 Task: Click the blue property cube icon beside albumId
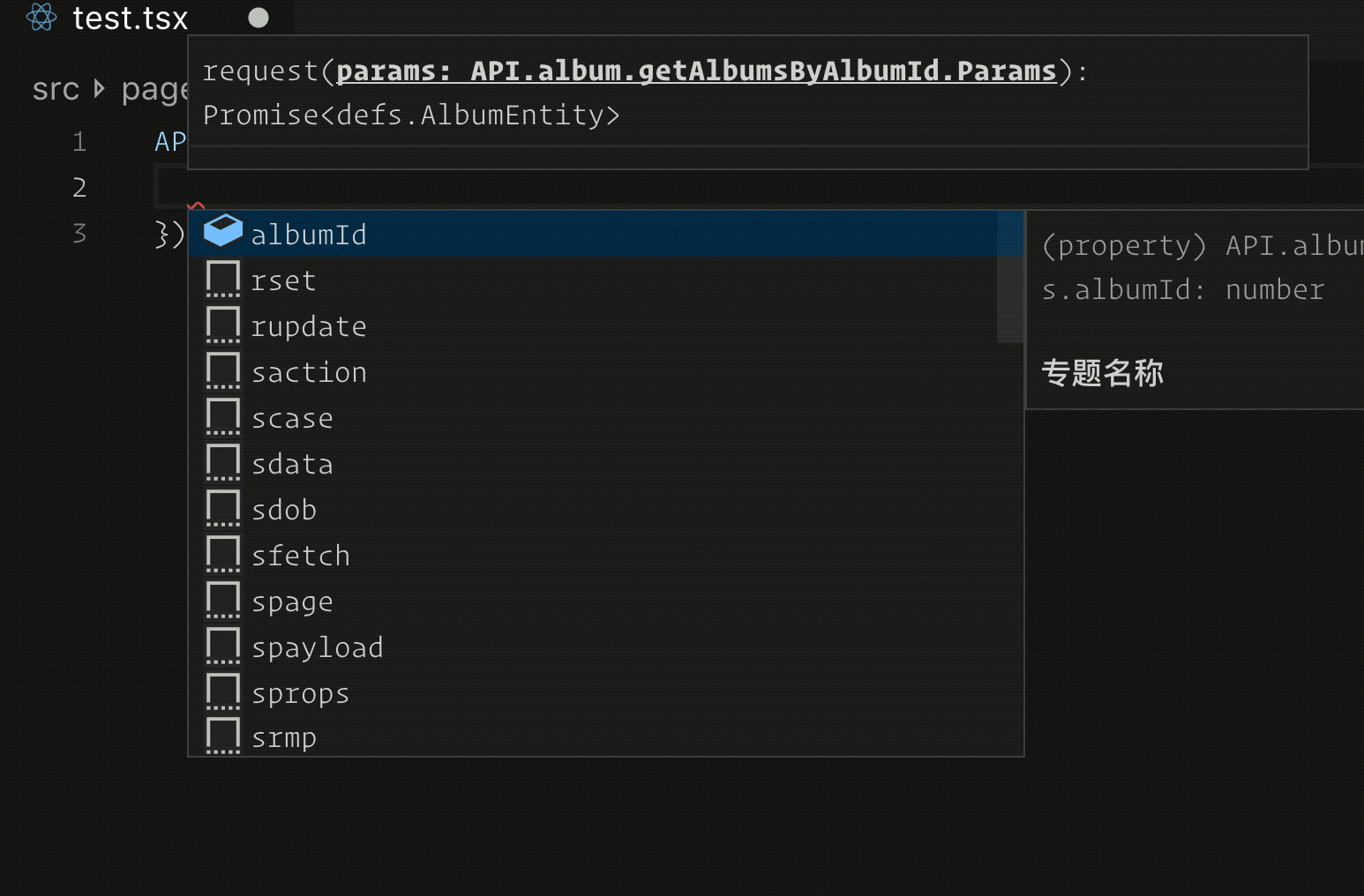click(223, 231)
